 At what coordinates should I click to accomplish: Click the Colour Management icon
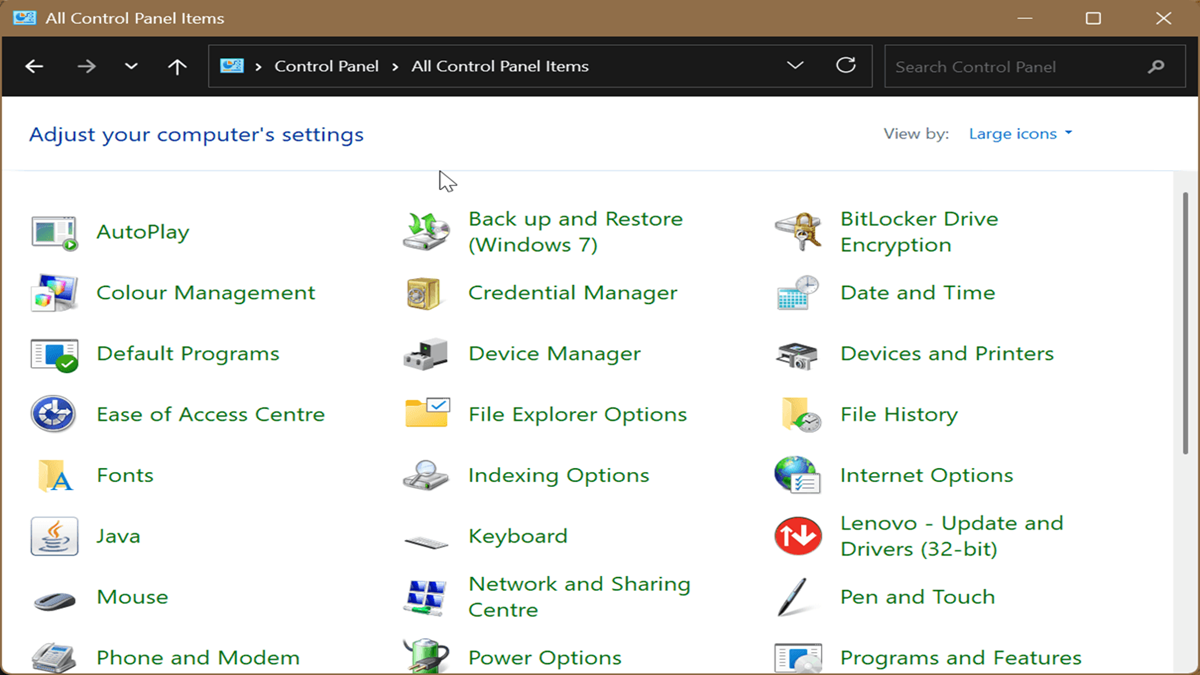pyautogui.click(x=54, y=293)
